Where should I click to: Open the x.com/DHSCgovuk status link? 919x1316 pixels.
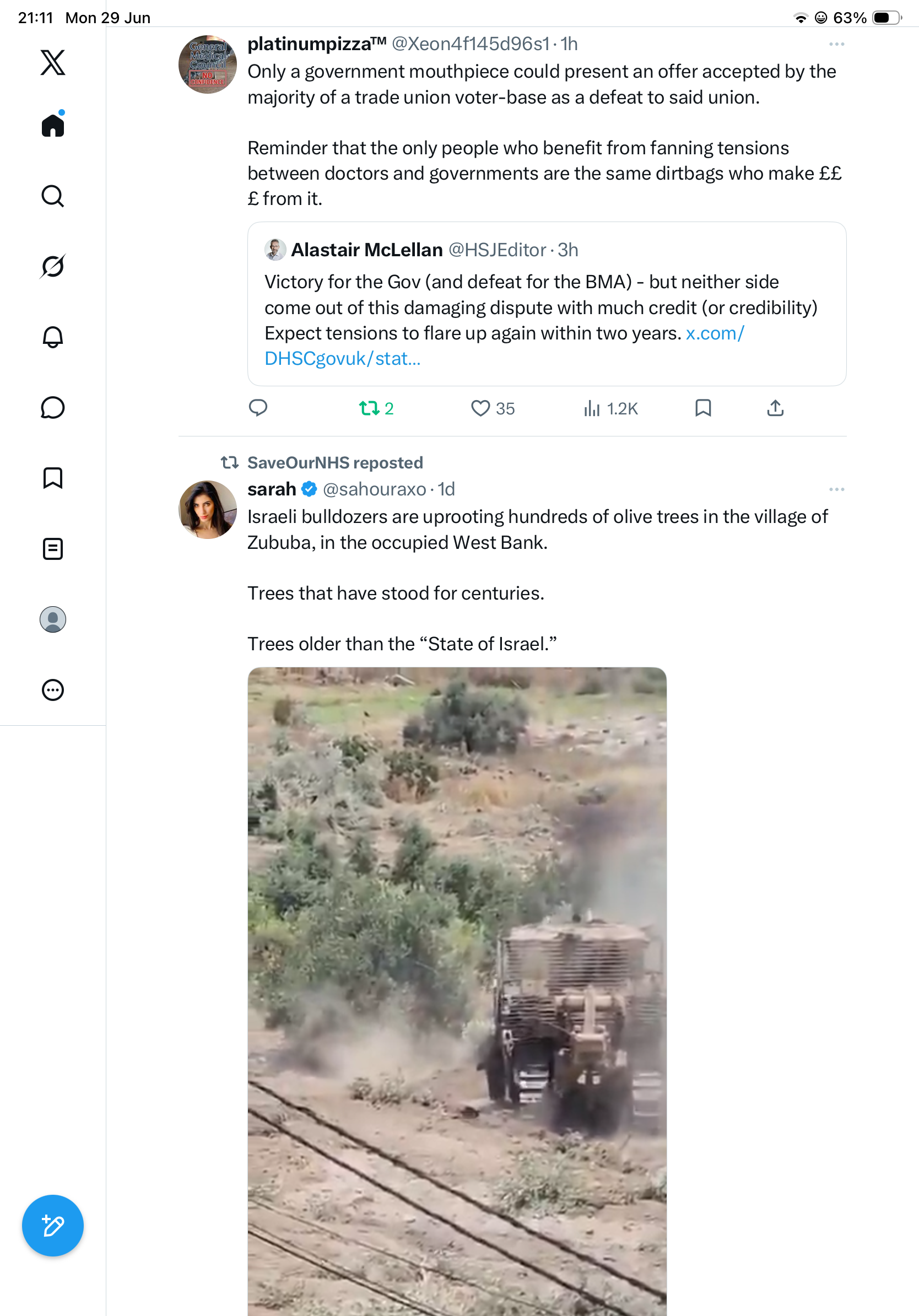pos(504,346)
